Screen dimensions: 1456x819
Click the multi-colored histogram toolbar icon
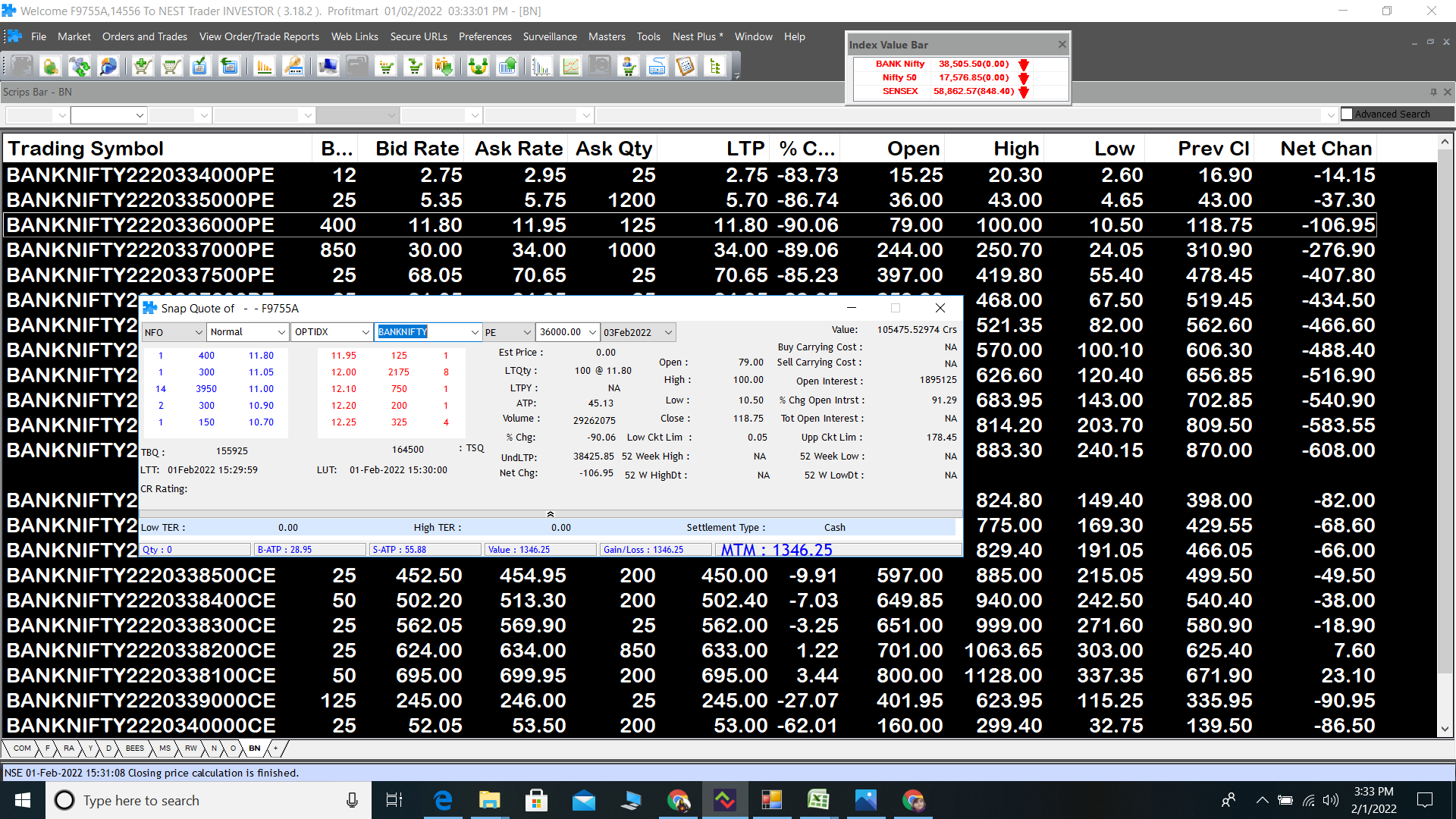[x=541, y=67]
